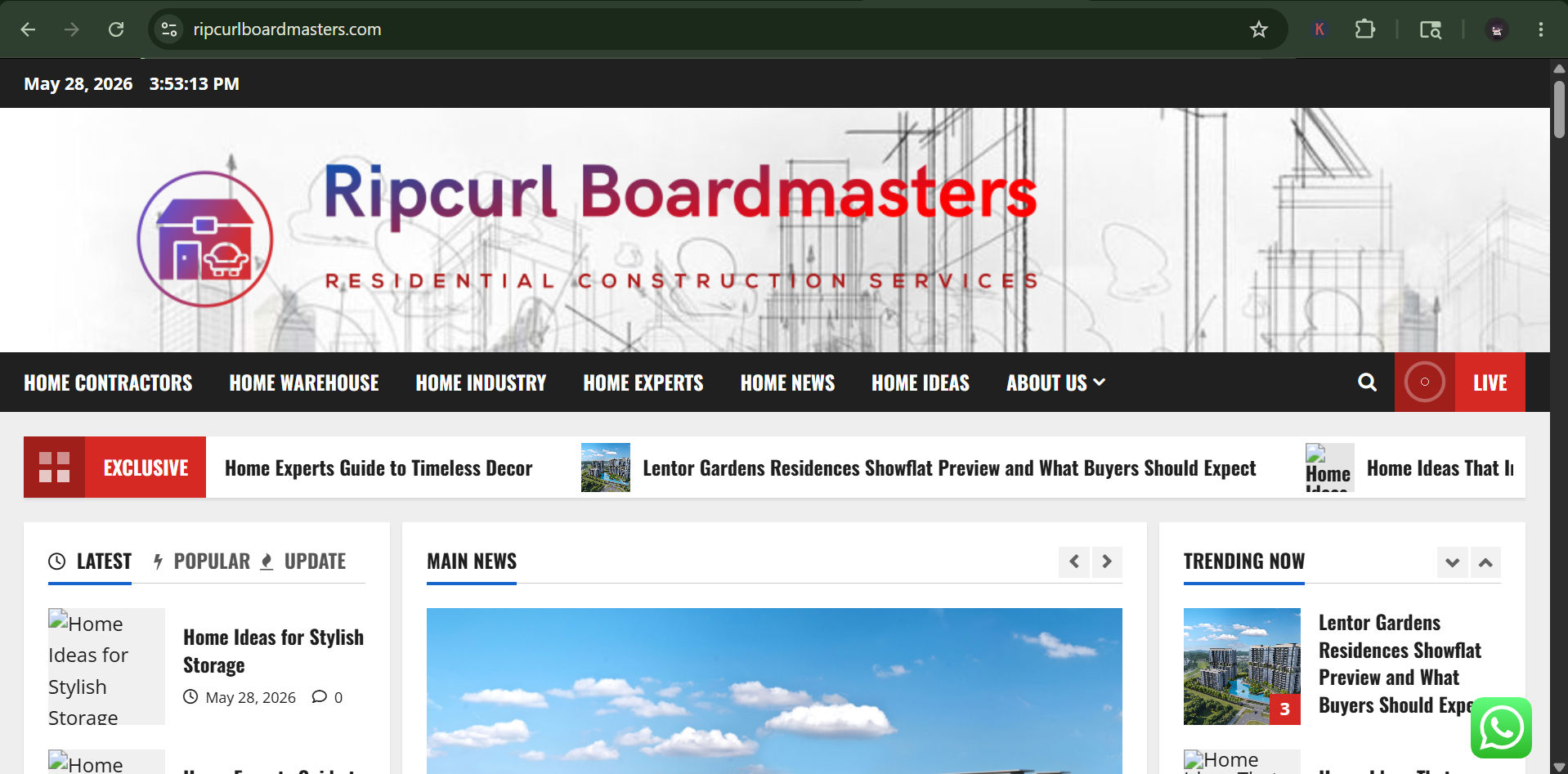The width and height of the screenshot is (1568, 774).
Task: Open the K browser extension
Action: click(x=1319, y=29)
